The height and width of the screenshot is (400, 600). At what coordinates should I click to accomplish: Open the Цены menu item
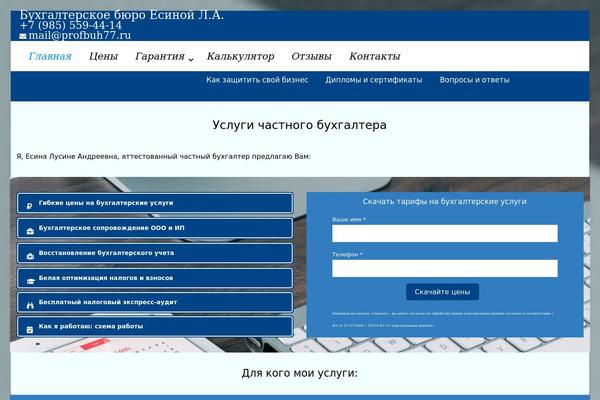(103, 56)
